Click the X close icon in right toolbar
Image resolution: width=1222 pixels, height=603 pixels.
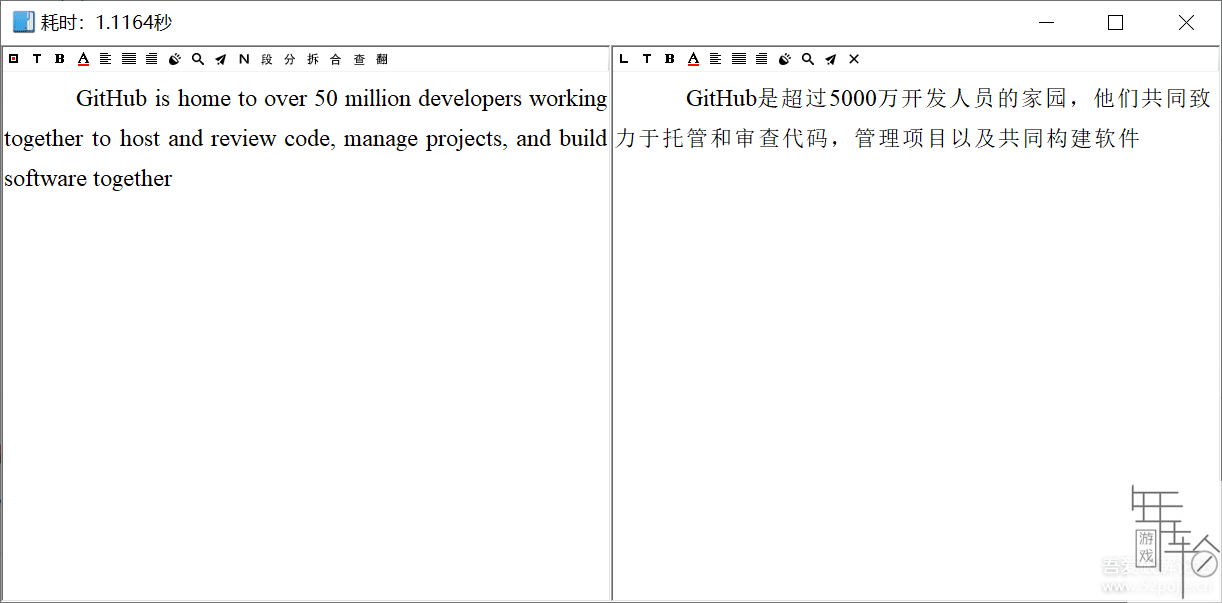point(854,59)
